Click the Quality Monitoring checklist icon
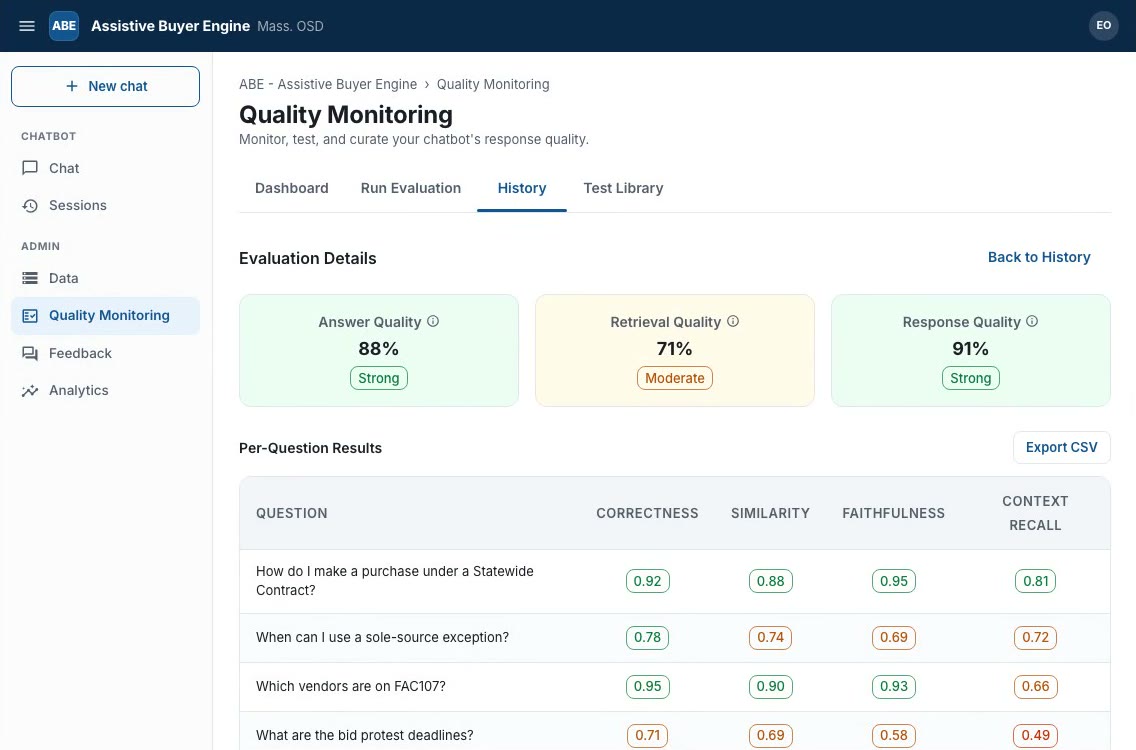 (30, 316)
